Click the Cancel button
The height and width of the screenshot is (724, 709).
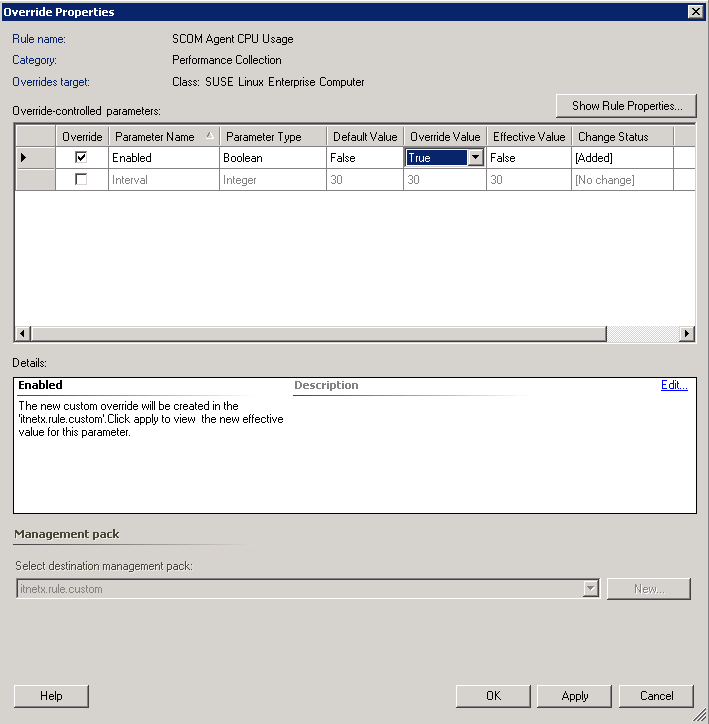[x=656, y=696]
